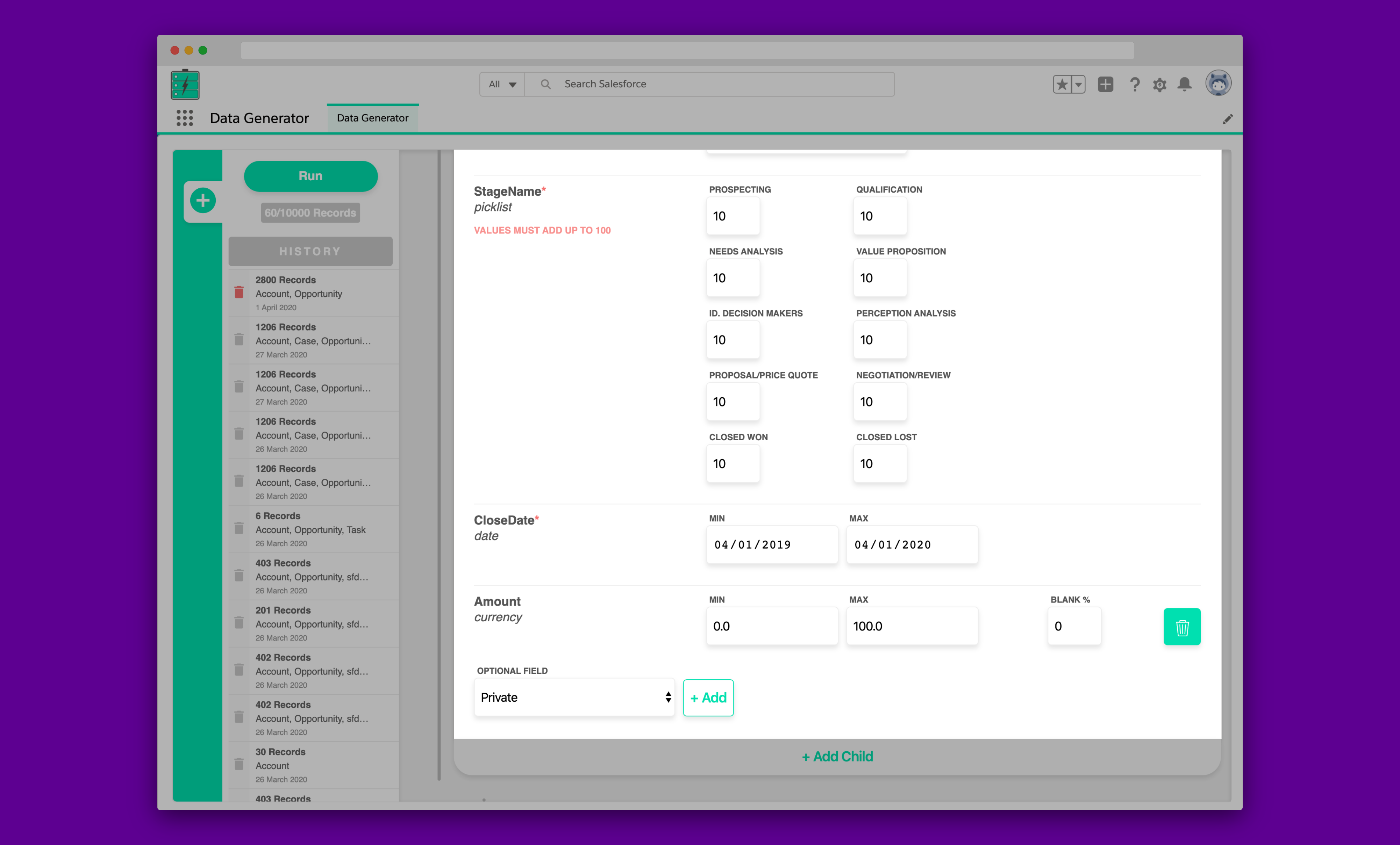Click the + Add button for optional field
Image resolution: width=1400 pixels, height=845 pixels.
pyautogui.click(x=708, y=698)
